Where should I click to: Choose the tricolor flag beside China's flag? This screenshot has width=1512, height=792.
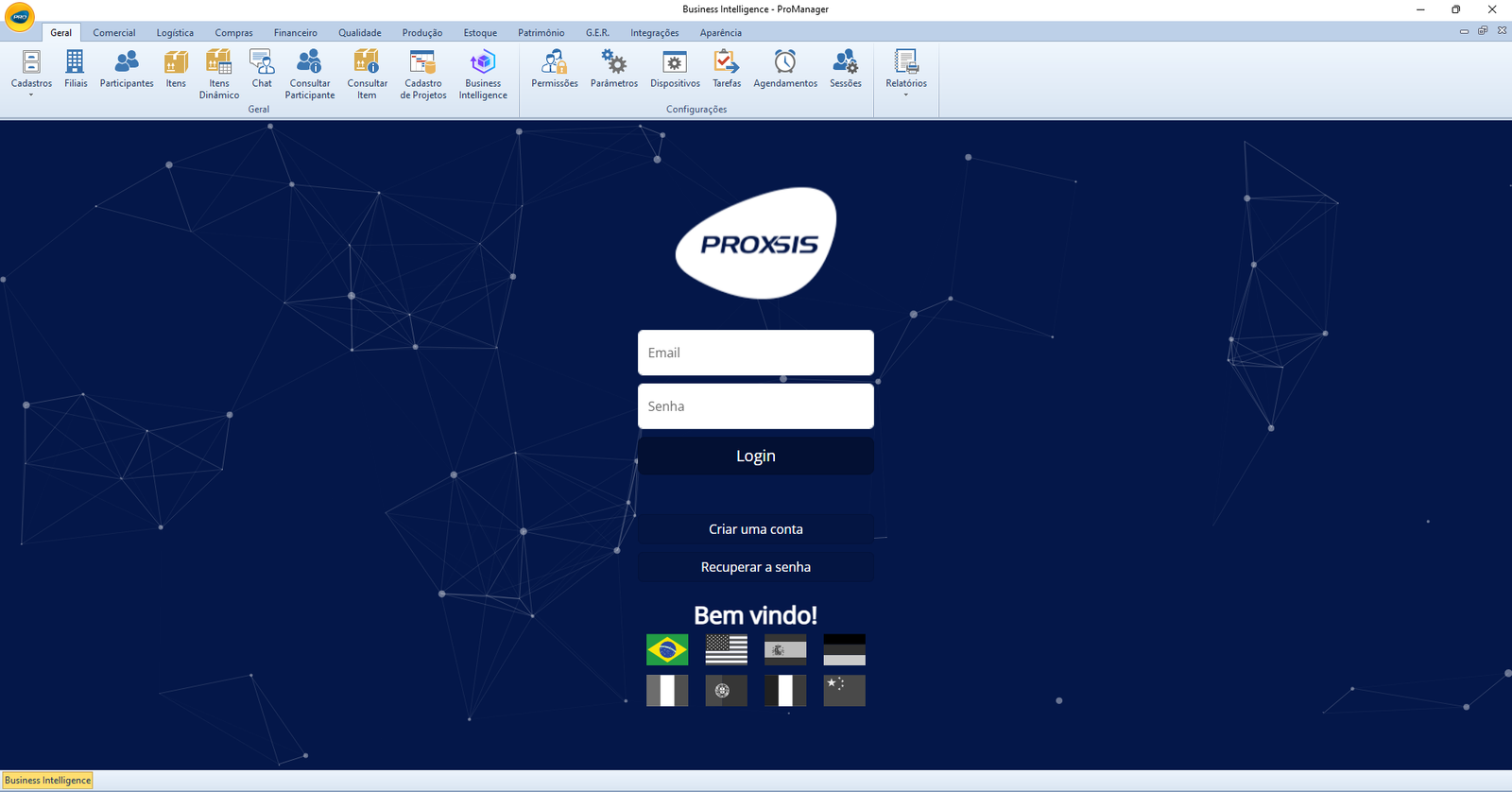pos(785,690)
